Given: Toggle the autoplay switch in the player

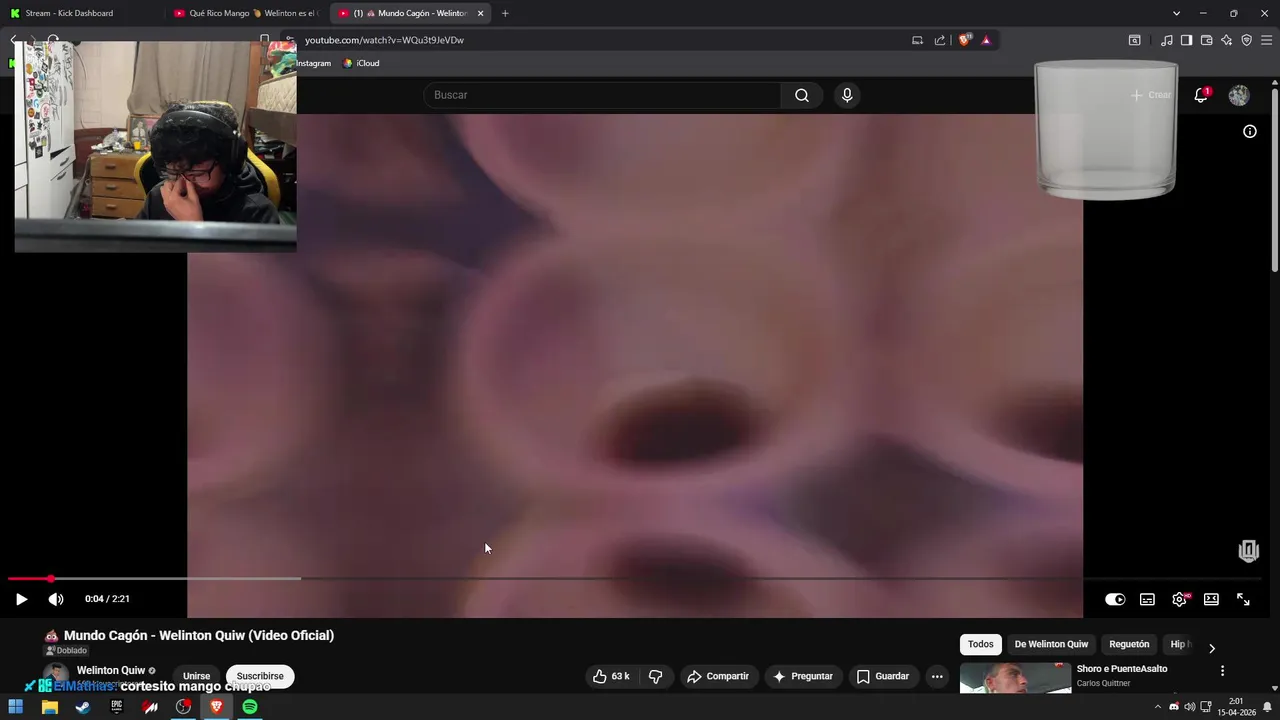Looking at the screenshot, I should (x=1115, y=599).
